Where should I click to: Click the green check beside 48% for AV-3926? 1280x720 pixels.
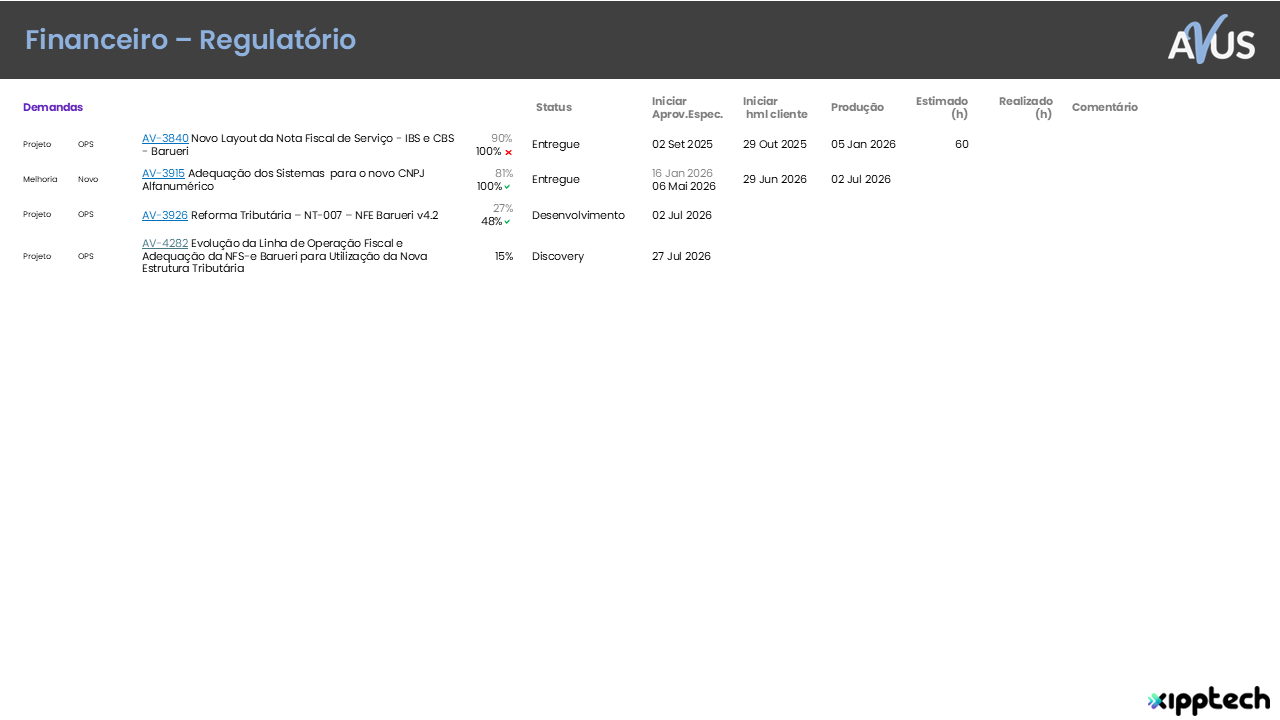point(507,222)
